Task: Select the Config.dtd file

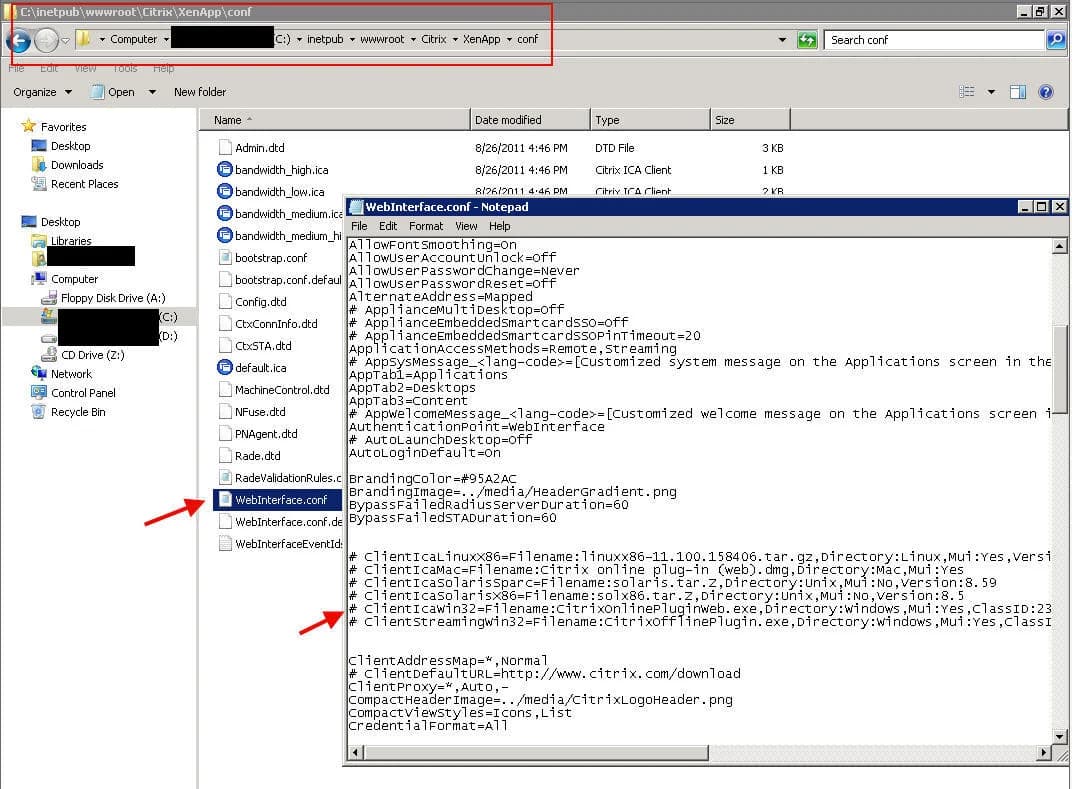Action: pyautogui.click(x=260, y=302)
